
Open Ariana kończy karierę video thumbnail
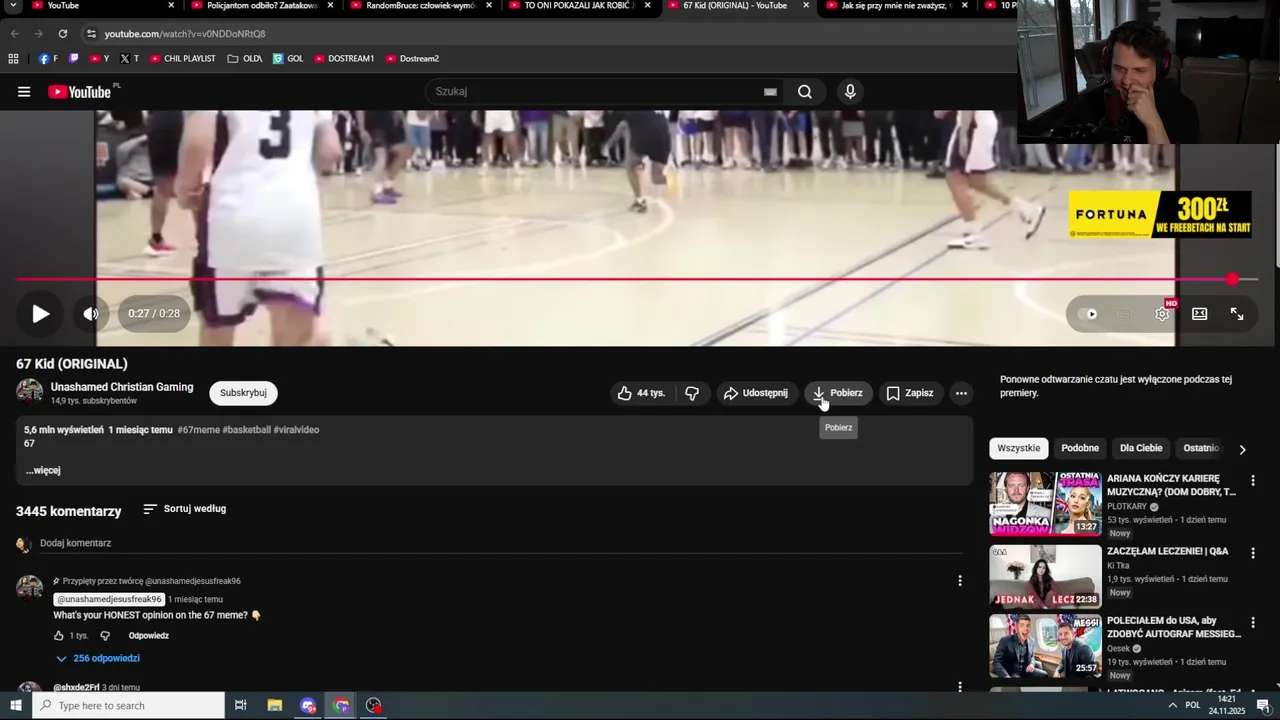click(x=1045, y=504)
